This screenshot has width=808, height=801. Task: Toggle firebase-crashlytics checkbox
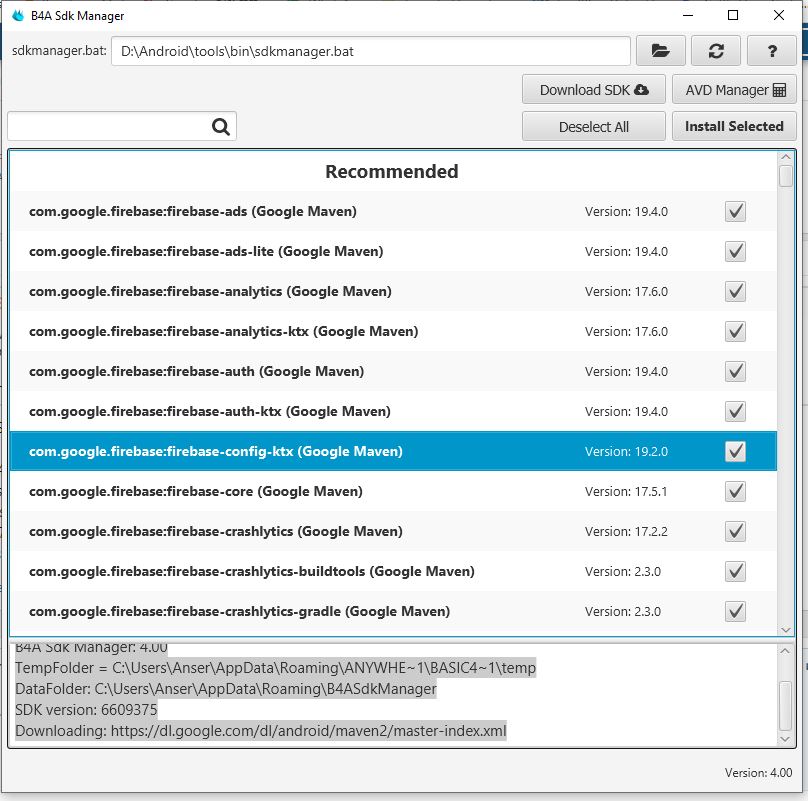(x=735, y=531)
